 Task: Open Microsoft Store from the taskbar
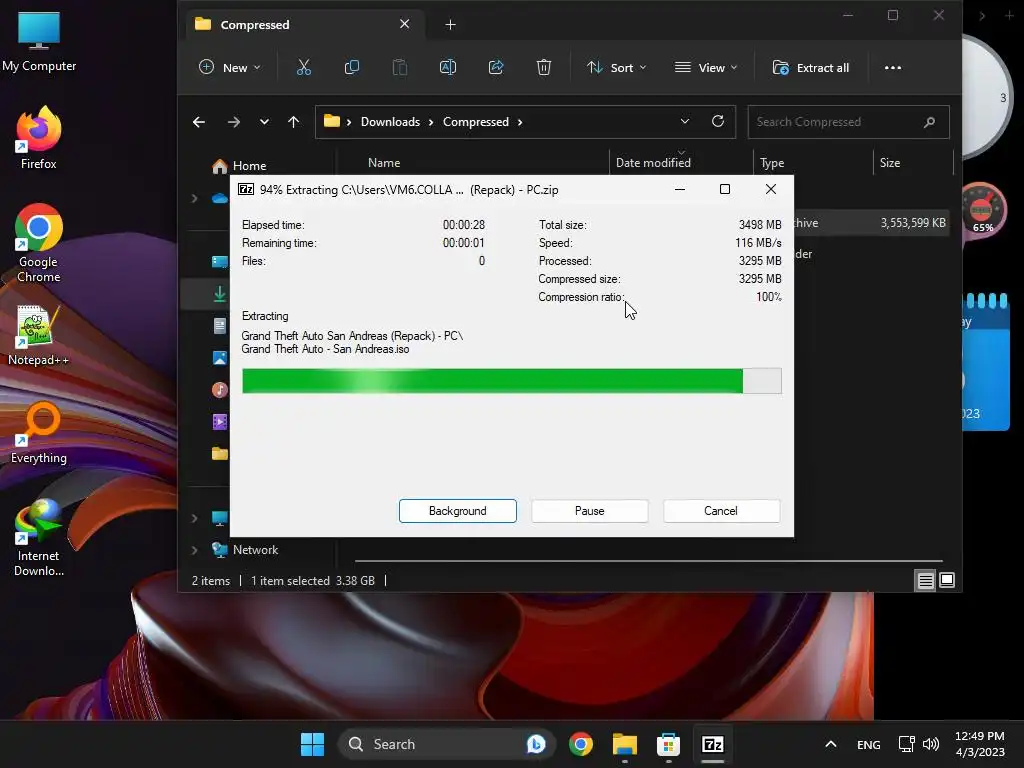click(x=668, y=744)
